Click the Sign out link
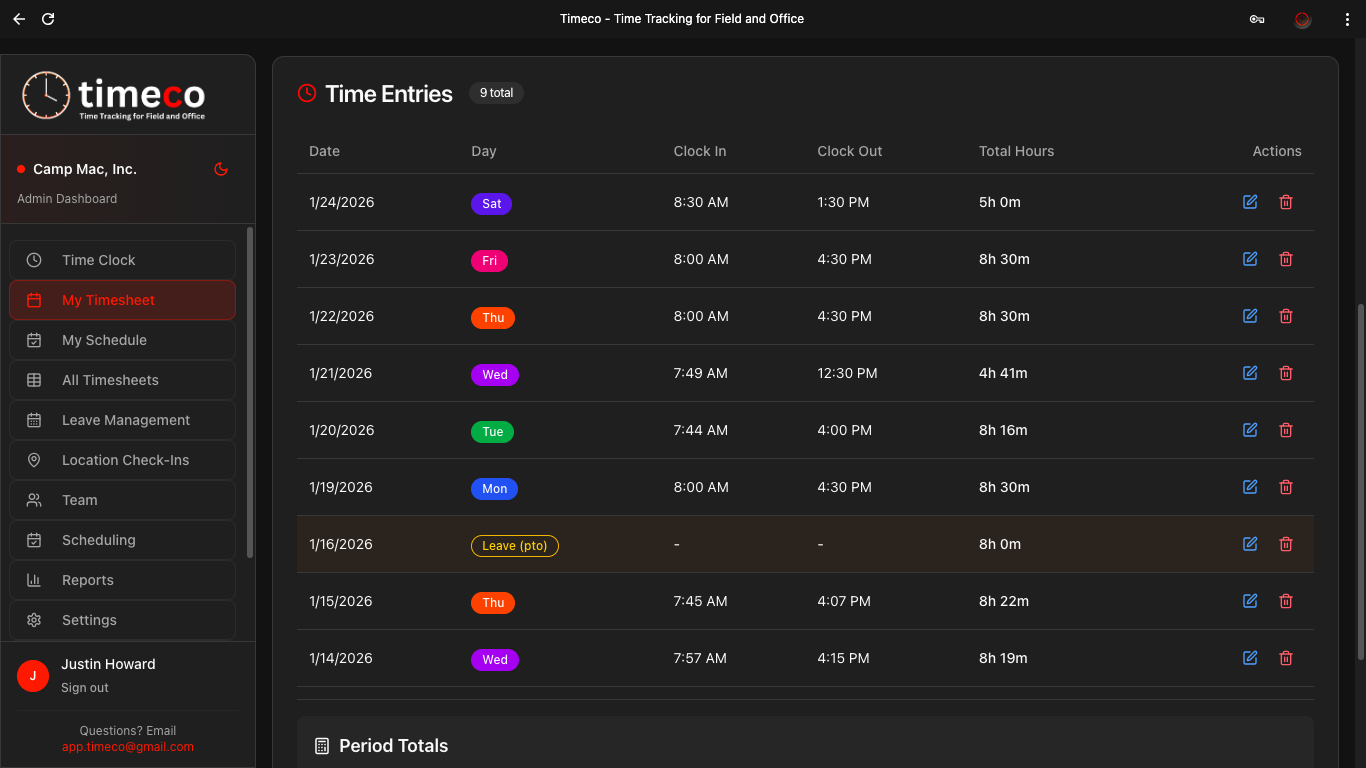This screenshot has height=768, width=1366. 85,688
